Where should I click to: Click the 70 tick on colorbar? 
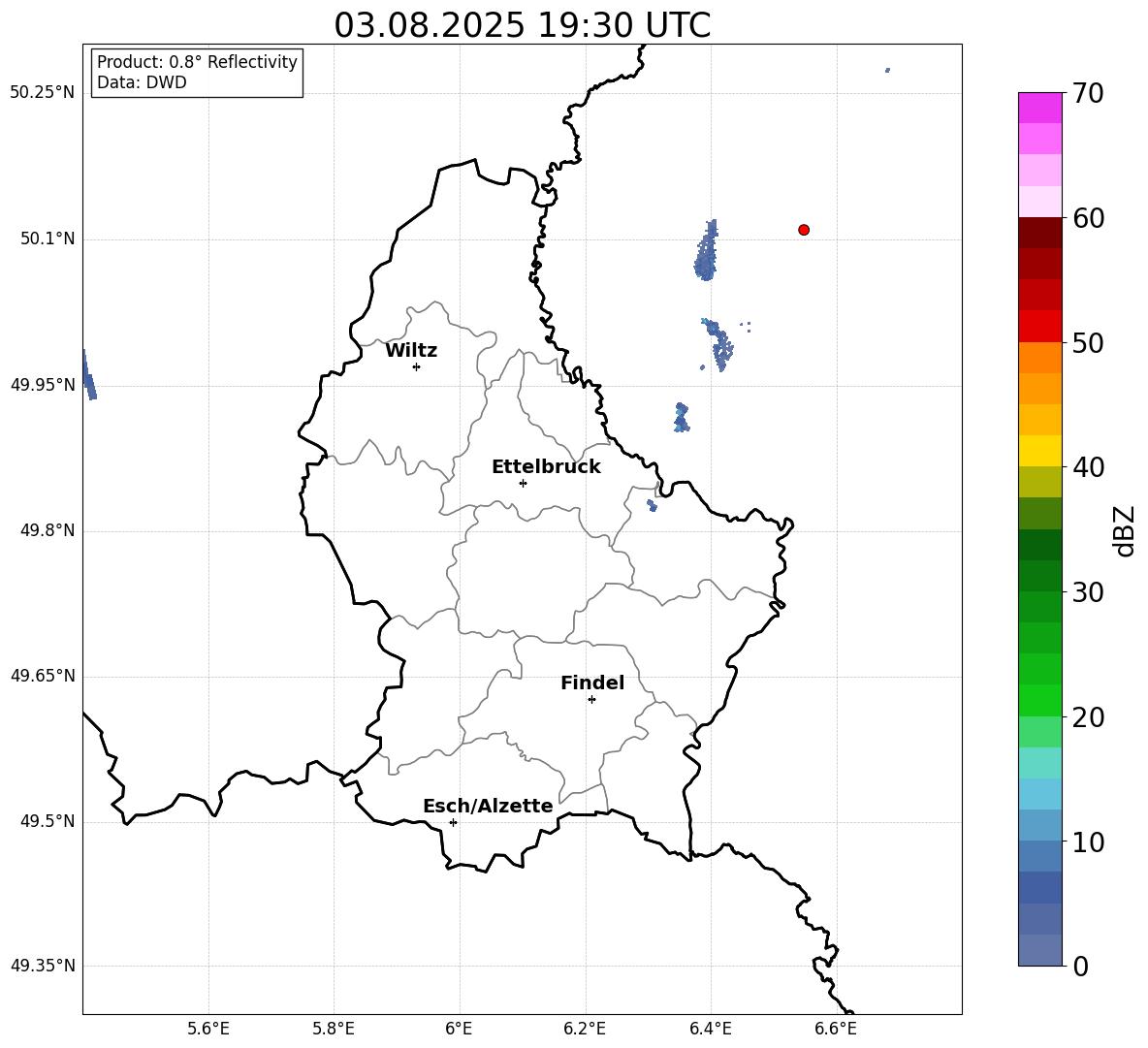click(x=1088, y=94)
